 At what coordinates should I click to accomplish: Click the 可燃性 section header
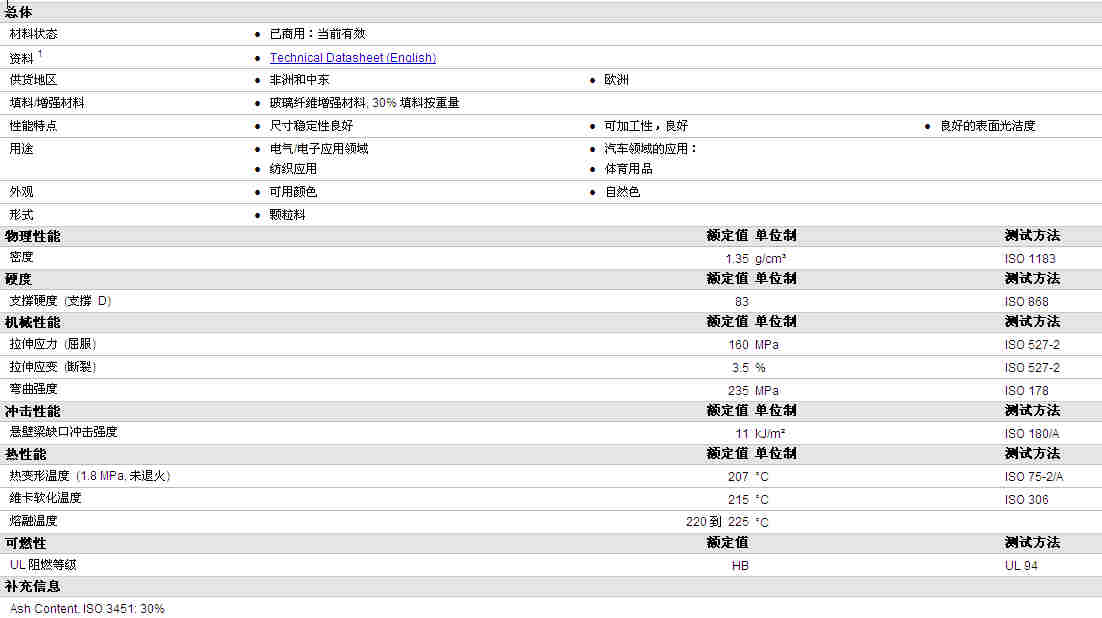[x=25, y=543]
